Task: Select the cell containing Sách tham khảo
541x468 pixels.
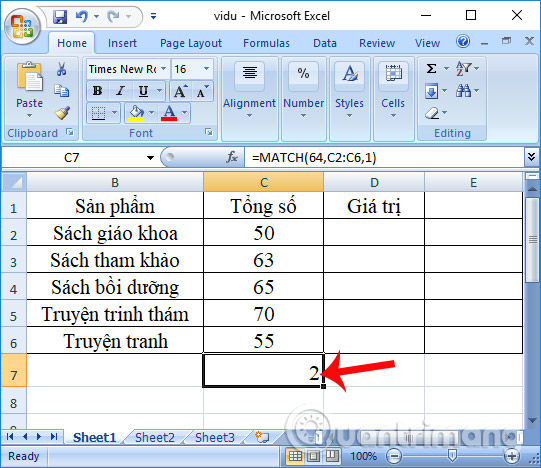Action: tap(115, 260)
